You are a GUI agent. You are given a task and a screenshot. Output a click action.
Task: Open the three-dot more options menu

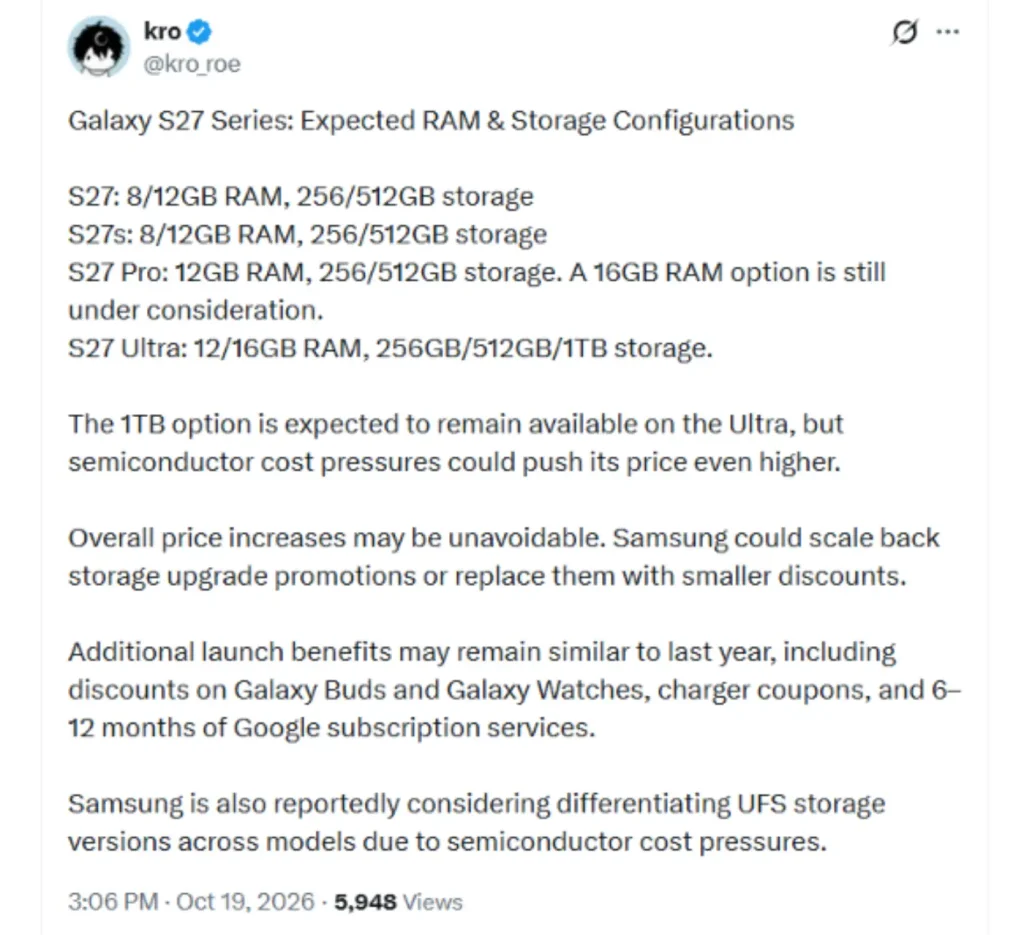pos(948,31)
